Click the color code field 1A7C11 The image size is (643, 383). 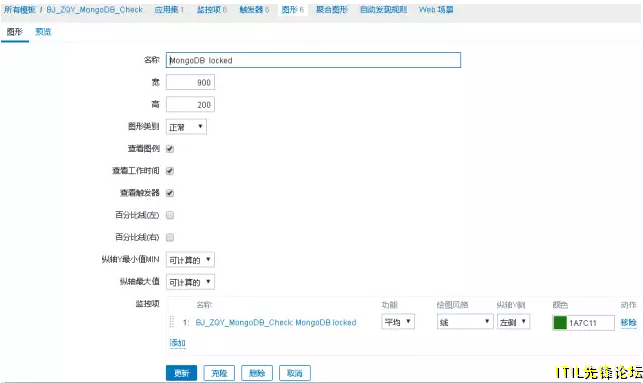(591, 323)
